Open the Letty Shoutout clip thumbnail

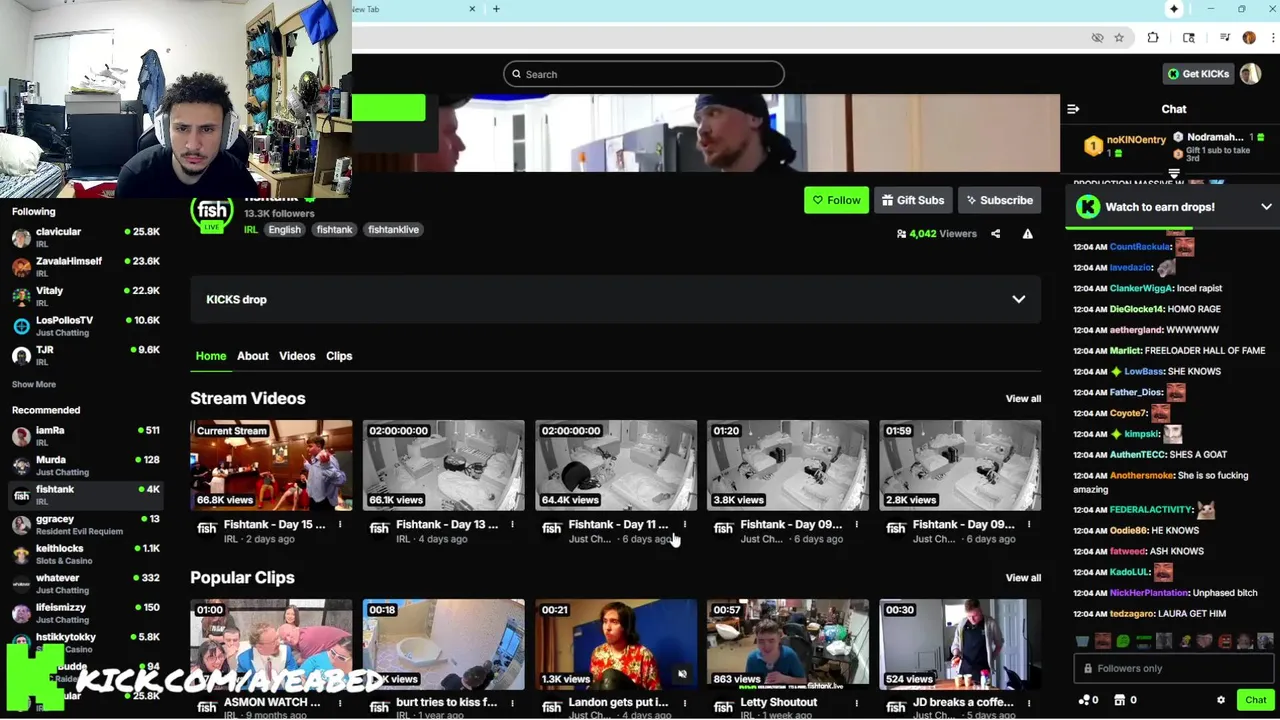(x=787, y=644)
